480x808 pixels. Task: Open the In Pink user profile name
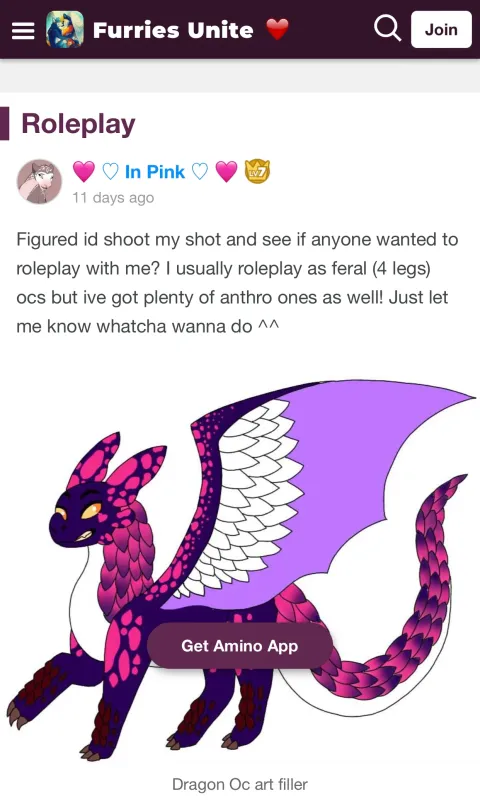pyautogui.click(x=155, y=172)
